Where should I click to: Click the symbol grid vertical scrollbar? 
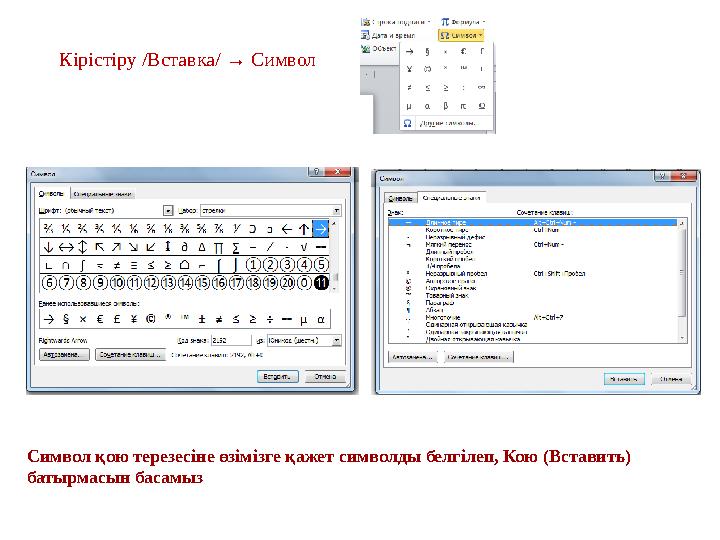click(x=334, y=256)
